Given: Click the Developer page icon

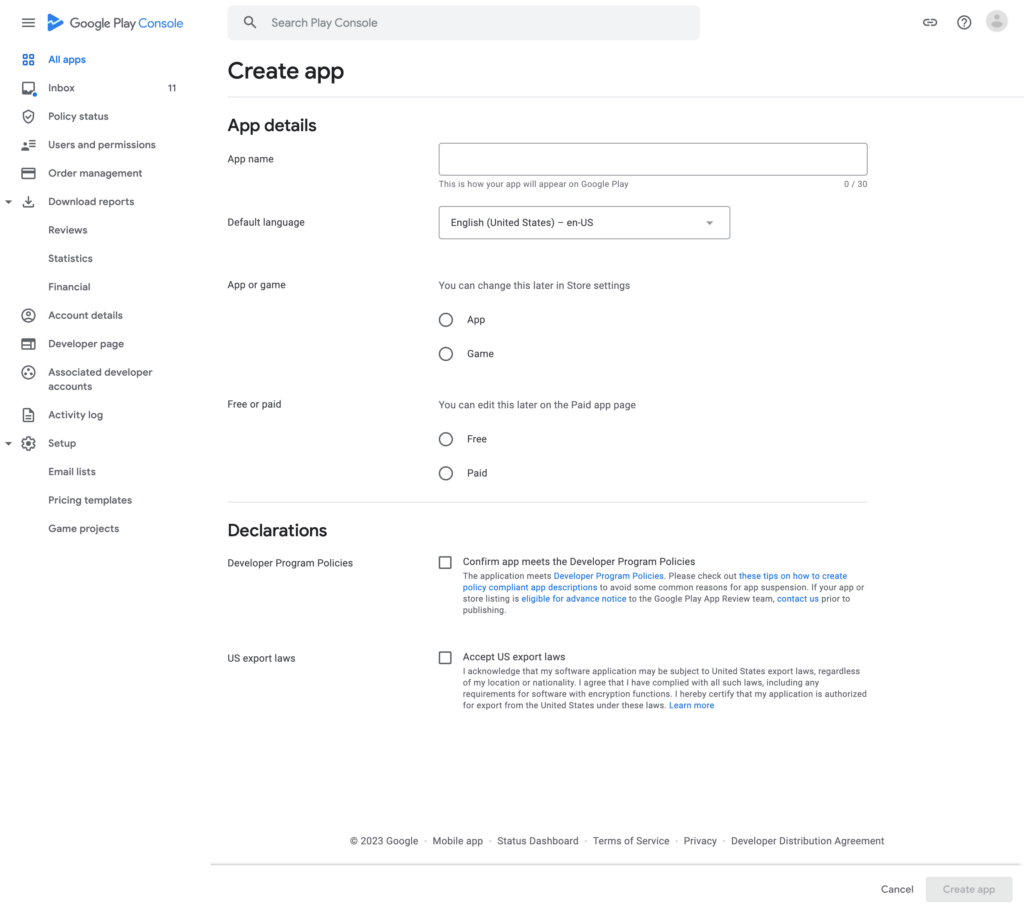Looking at the screenshot, I should pos(28,343).
